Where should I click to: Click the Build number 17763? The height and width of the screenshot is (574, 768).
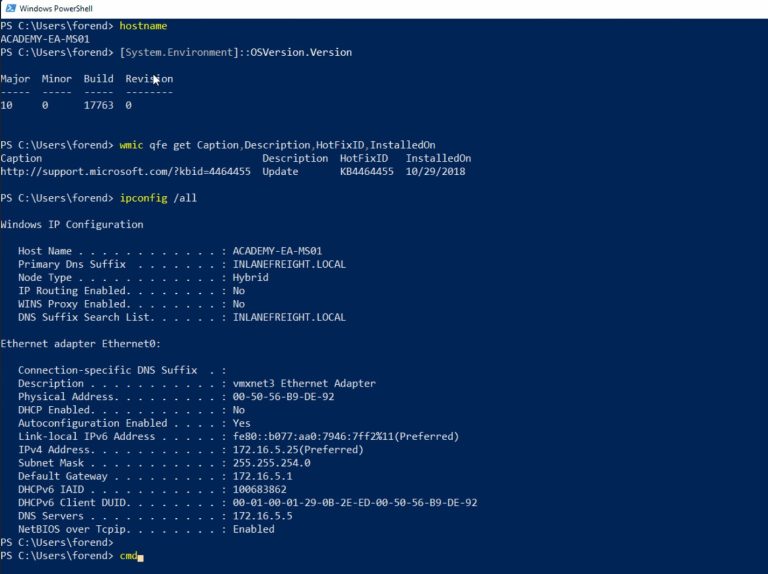pos(98,105)
